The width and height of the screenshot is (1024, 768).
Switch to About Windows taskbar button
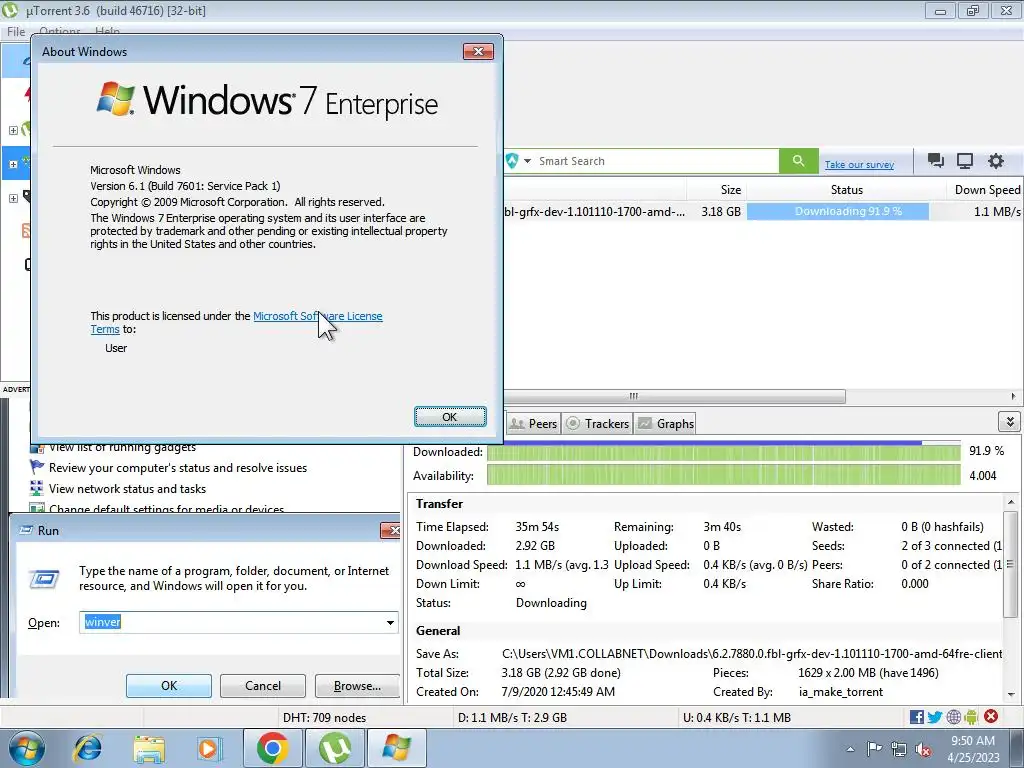396,748
